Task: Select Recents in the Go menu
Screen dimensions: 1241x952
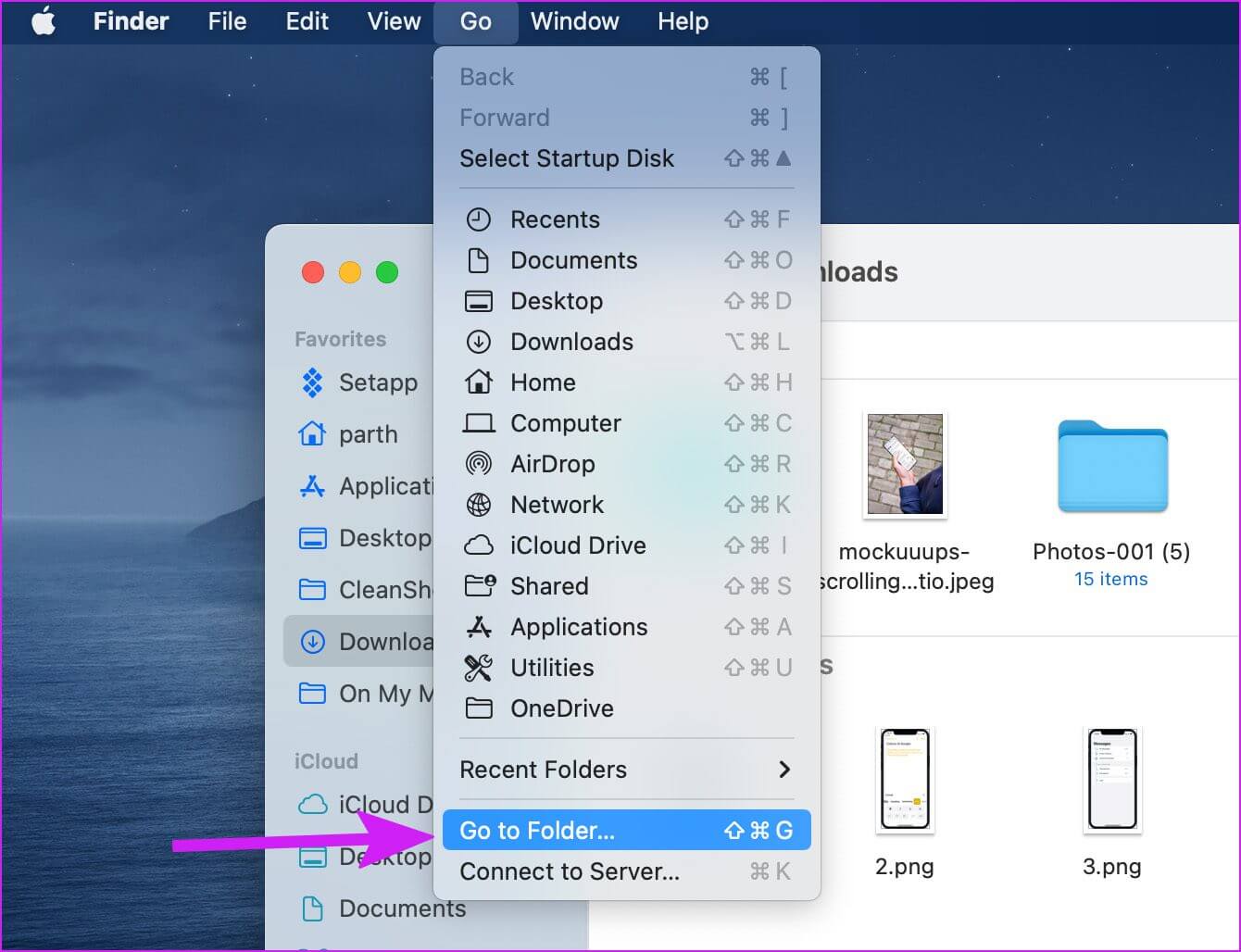Action: point(627,219)
